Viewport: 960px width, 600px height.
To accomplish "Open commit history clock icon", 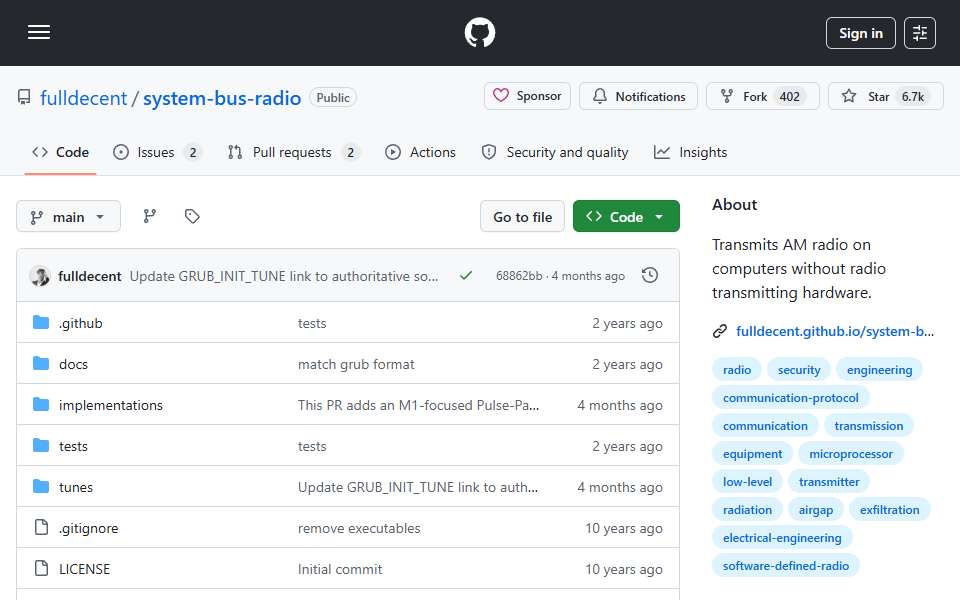I will click(x=650, y=276).
